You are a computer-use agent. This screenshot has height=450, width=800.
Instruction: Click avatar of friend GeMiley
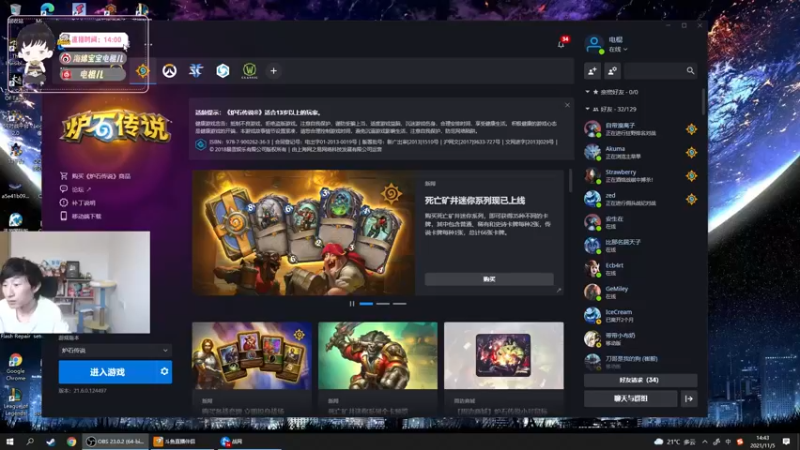pos(592,292)
